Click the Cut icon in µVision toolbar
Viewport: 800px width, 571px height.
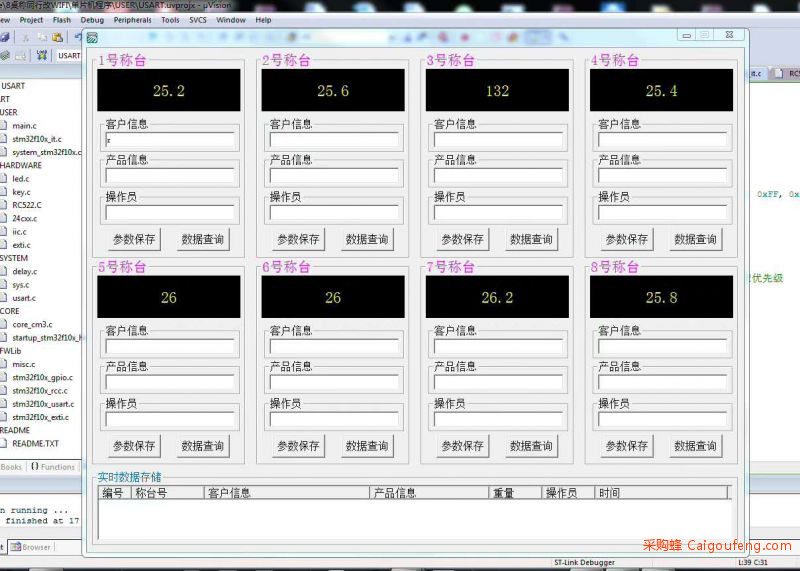[x=26, y=37]
